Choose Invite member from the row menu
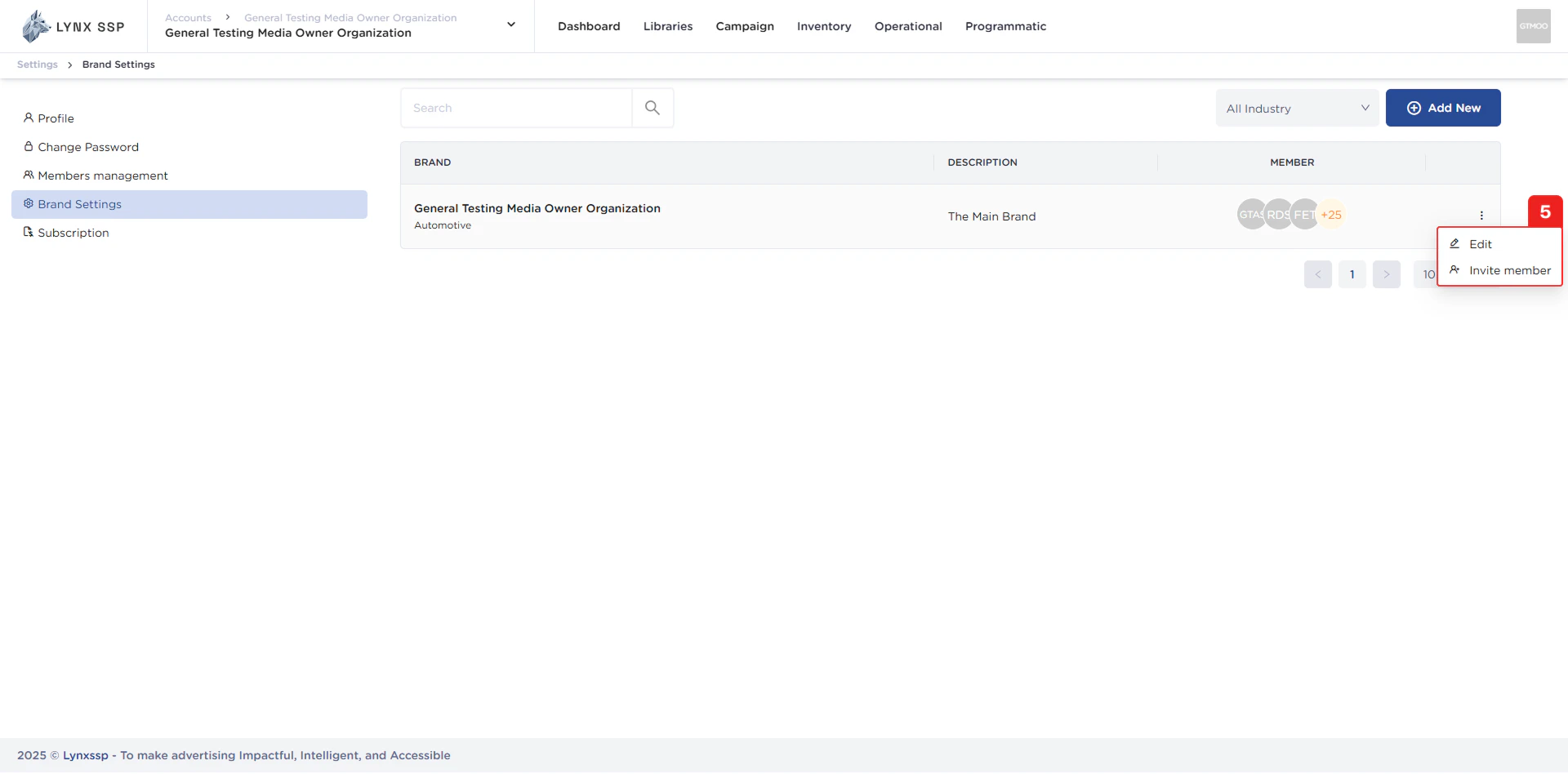 click(x=1499, y=270)
